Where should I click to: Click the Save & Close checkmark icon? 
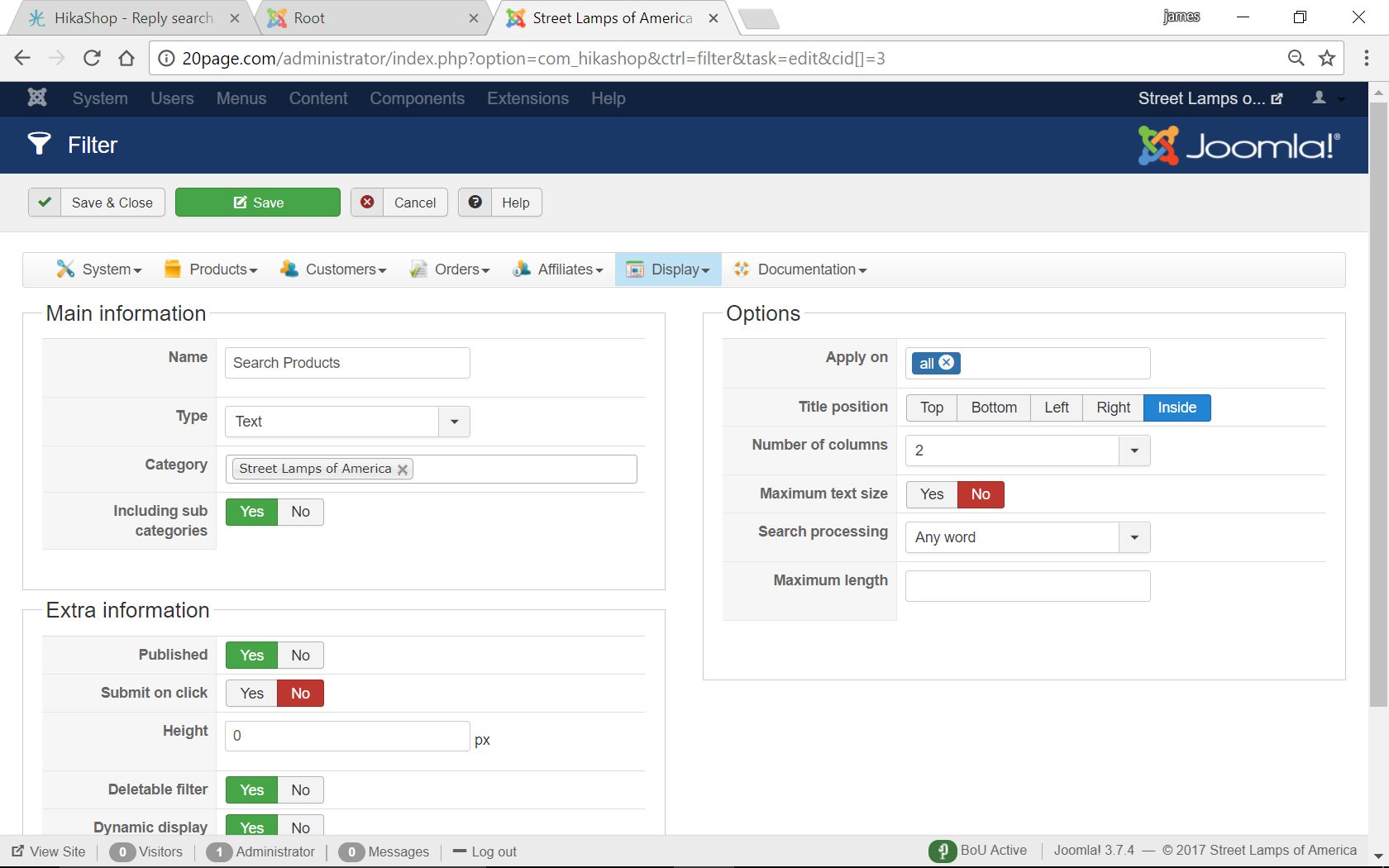coord(45,203)
